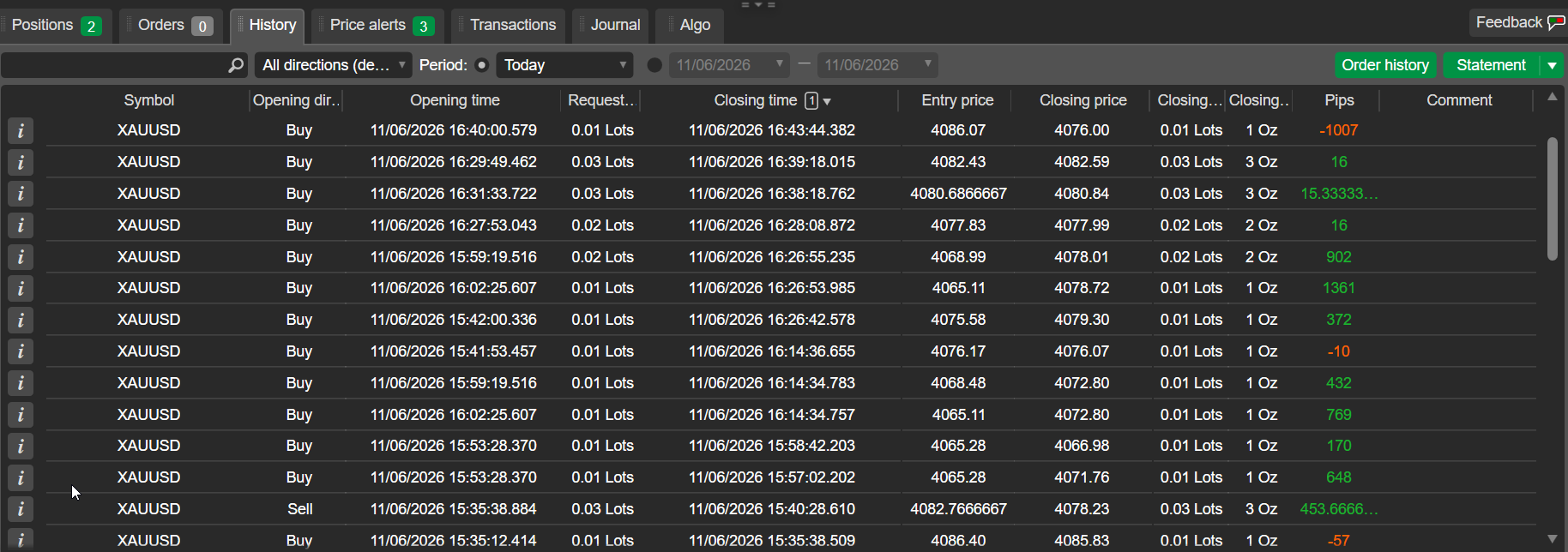Screen dimensions: 1568x552
Task: Open the Price alerts tab
Action: coord(378,26)
